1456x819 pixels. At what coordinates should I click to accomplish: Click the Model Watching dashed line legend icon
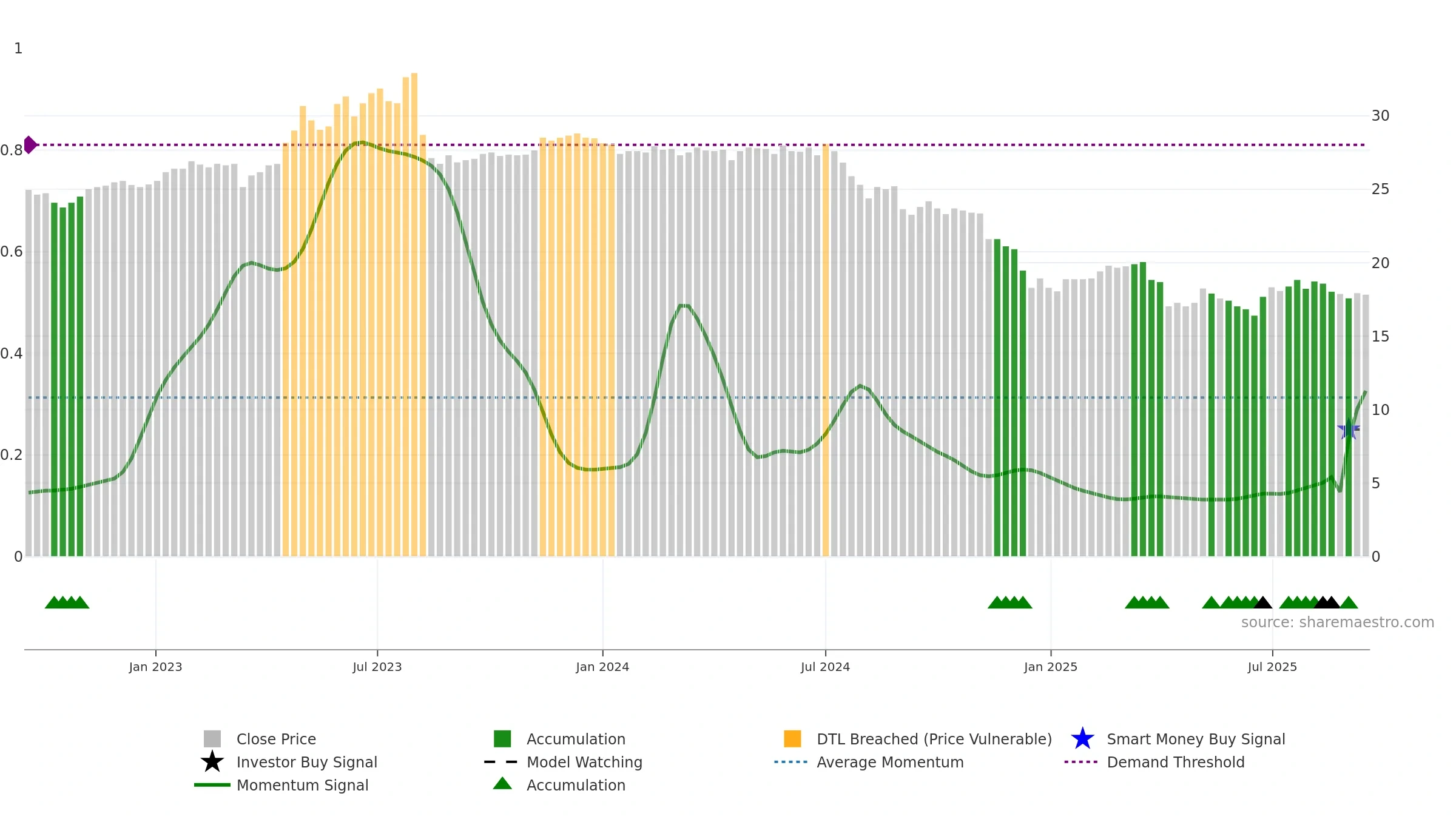coord(500,762)
